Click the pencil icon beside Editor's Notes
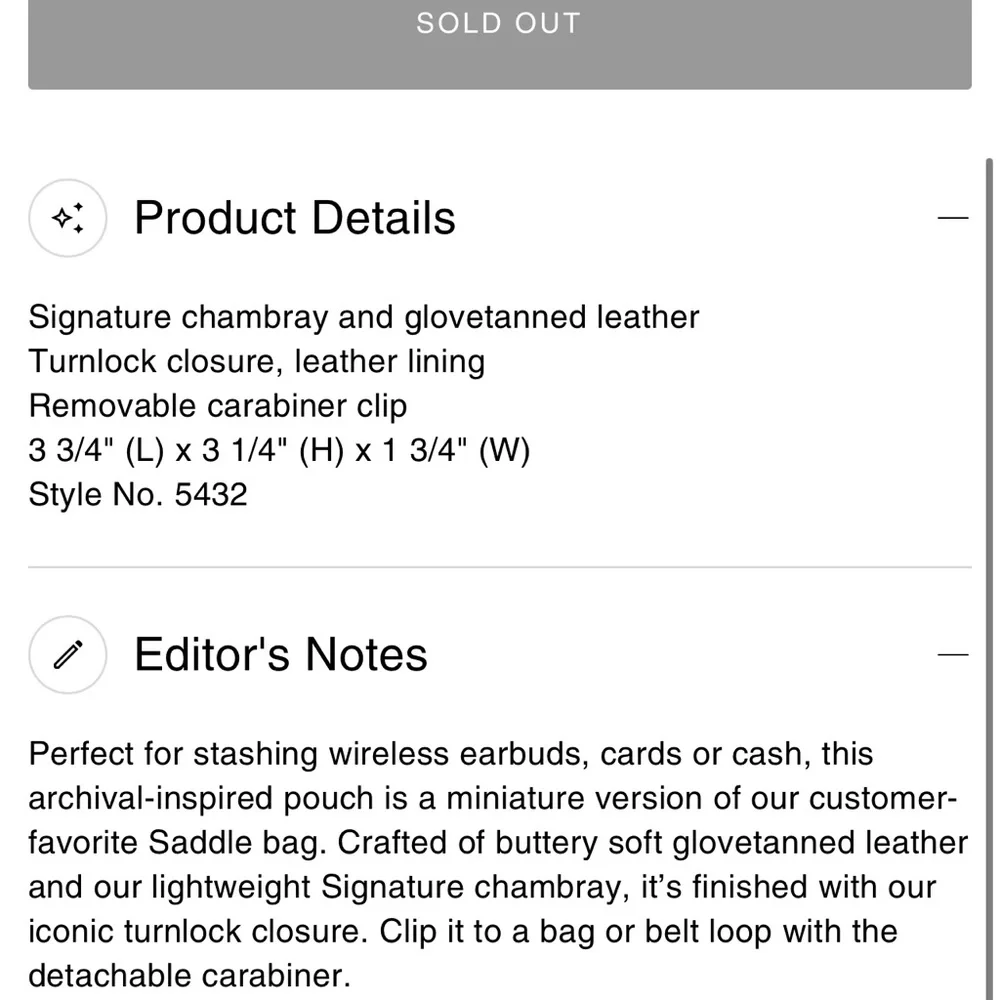Screen dimensions: 1000x1000 68,654
